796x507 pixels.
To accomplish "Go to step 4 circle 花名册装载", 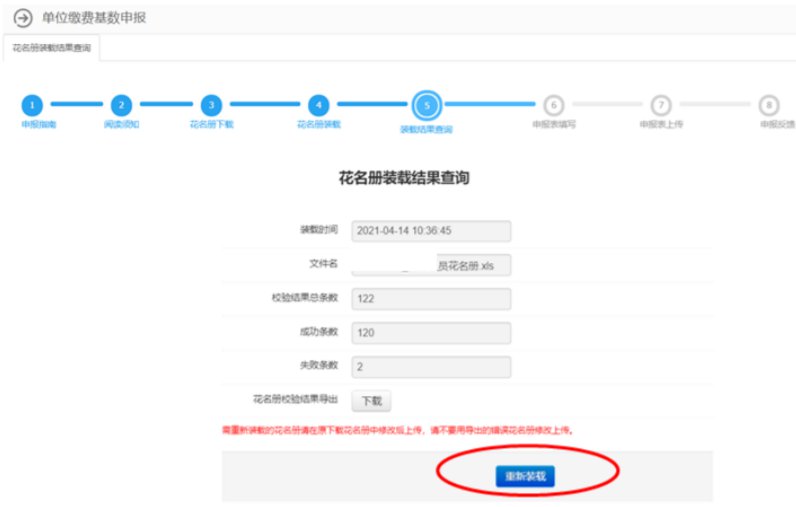I will coord(319,105).
